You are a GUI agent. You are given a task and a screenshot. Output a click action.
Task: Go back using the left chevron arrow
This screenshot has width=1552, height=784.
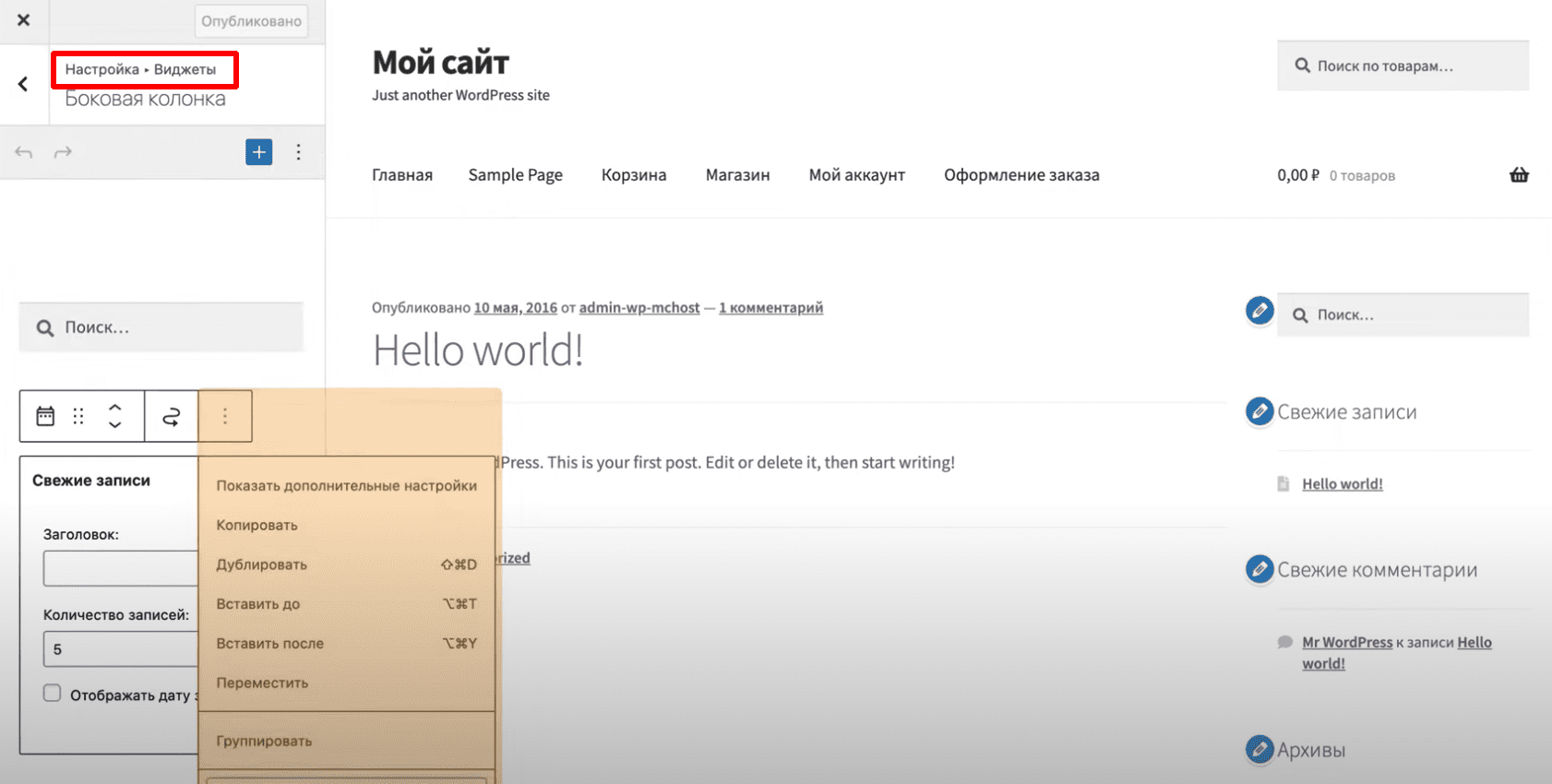click(23, 84)
